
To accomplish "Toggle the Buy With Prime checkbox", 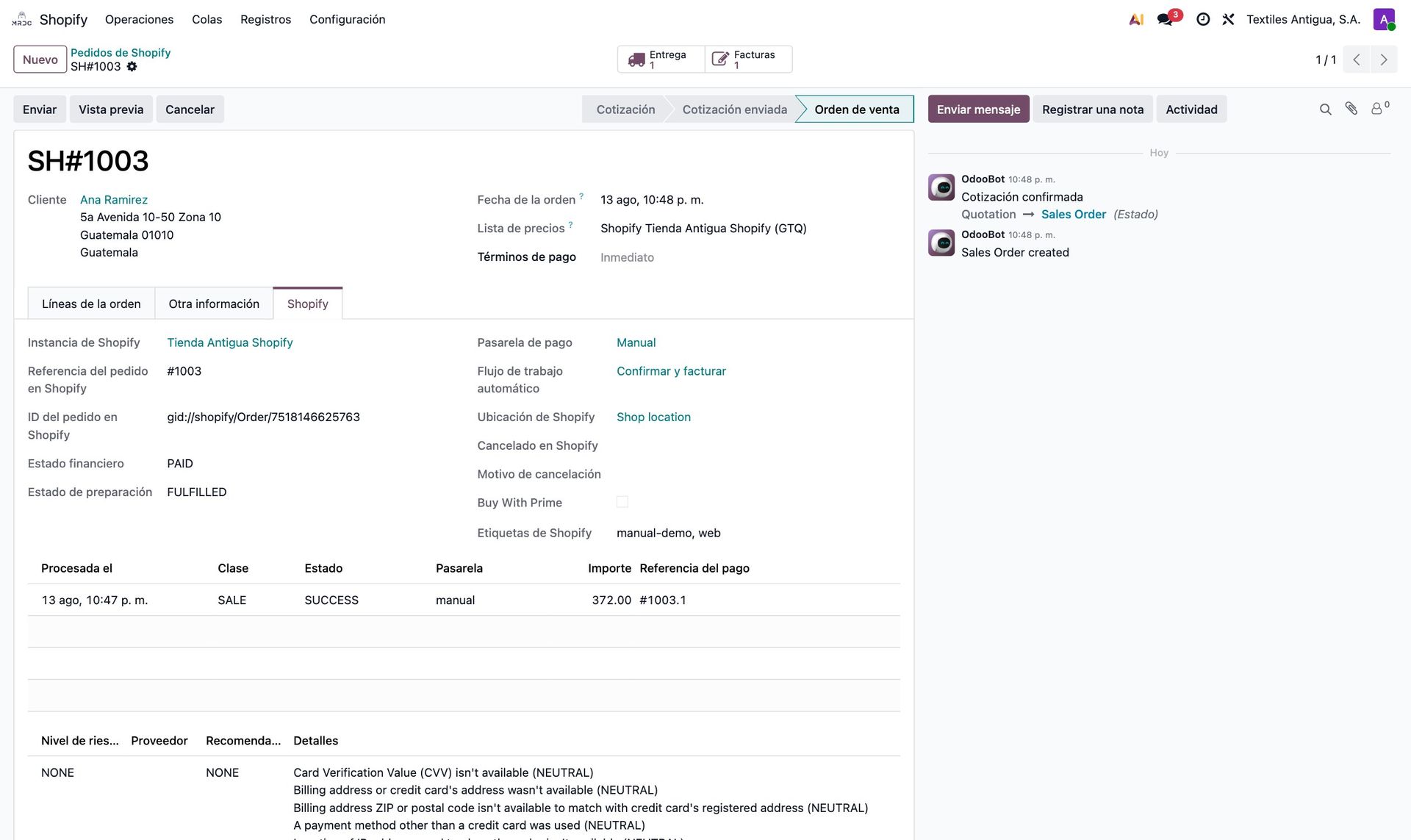I will tap(622, 502).
